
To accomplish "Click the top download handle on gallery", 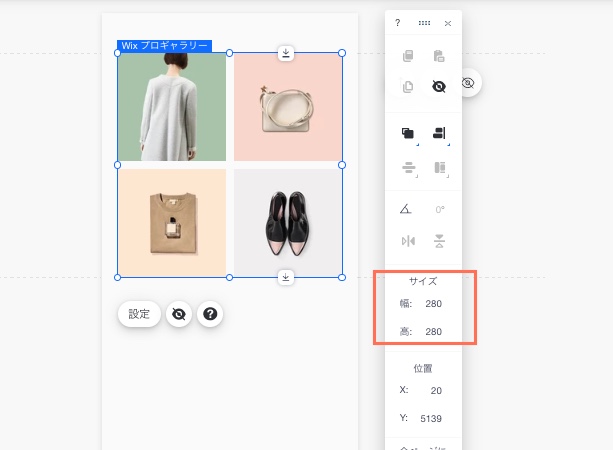I will pyautogui.click(x=286, y=53).
